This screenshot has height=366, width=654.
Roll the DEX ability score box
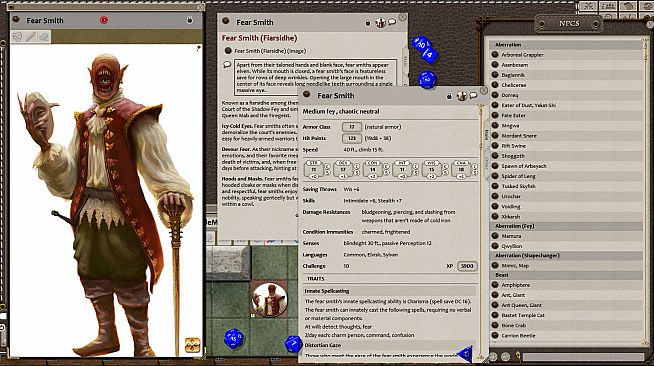click(343, 169)
